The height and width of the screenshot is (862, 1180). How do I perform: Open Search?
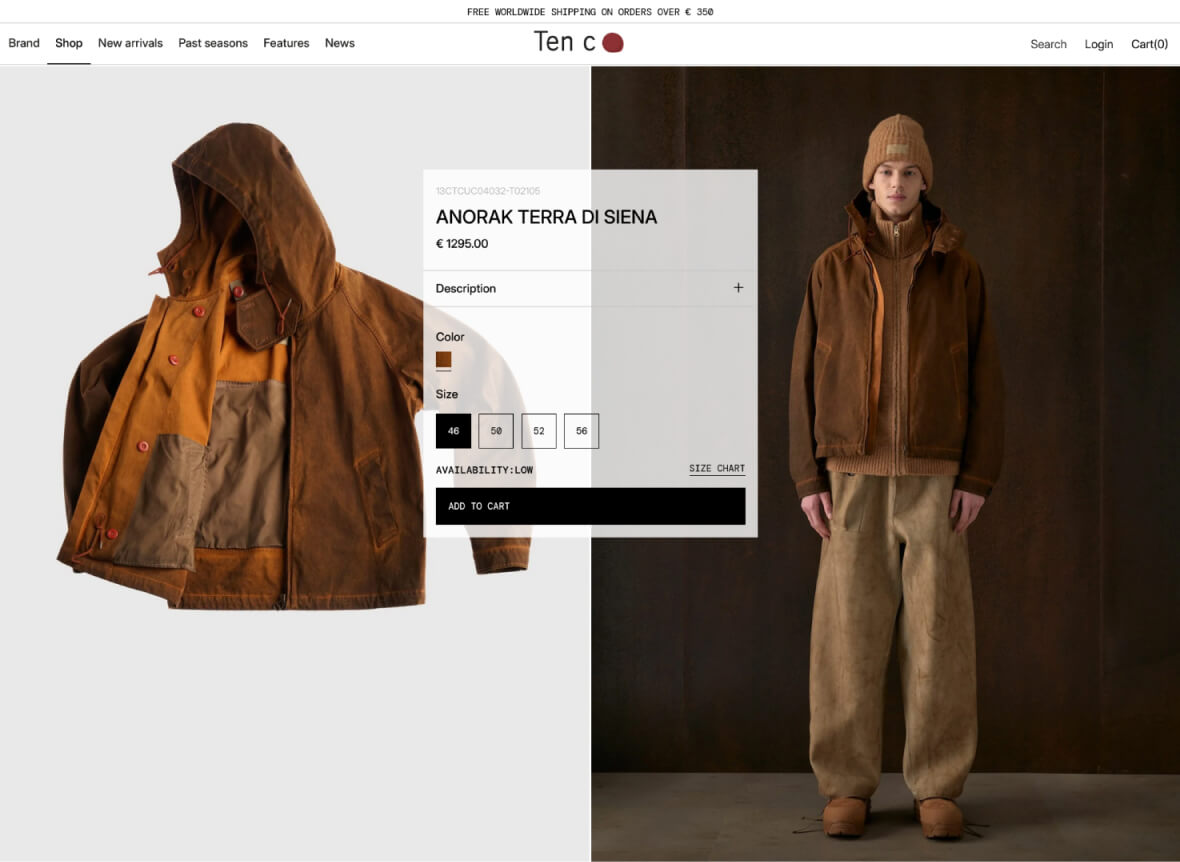[1048, 44]
